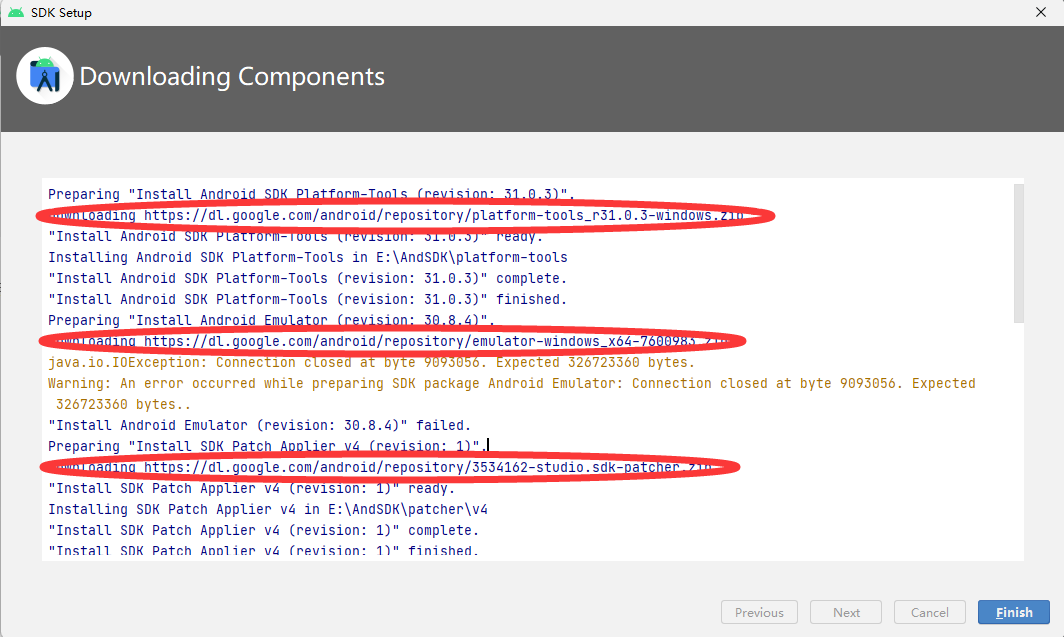Click the Downloading Components header text
Screen dimensions: 1064x637
232,76
